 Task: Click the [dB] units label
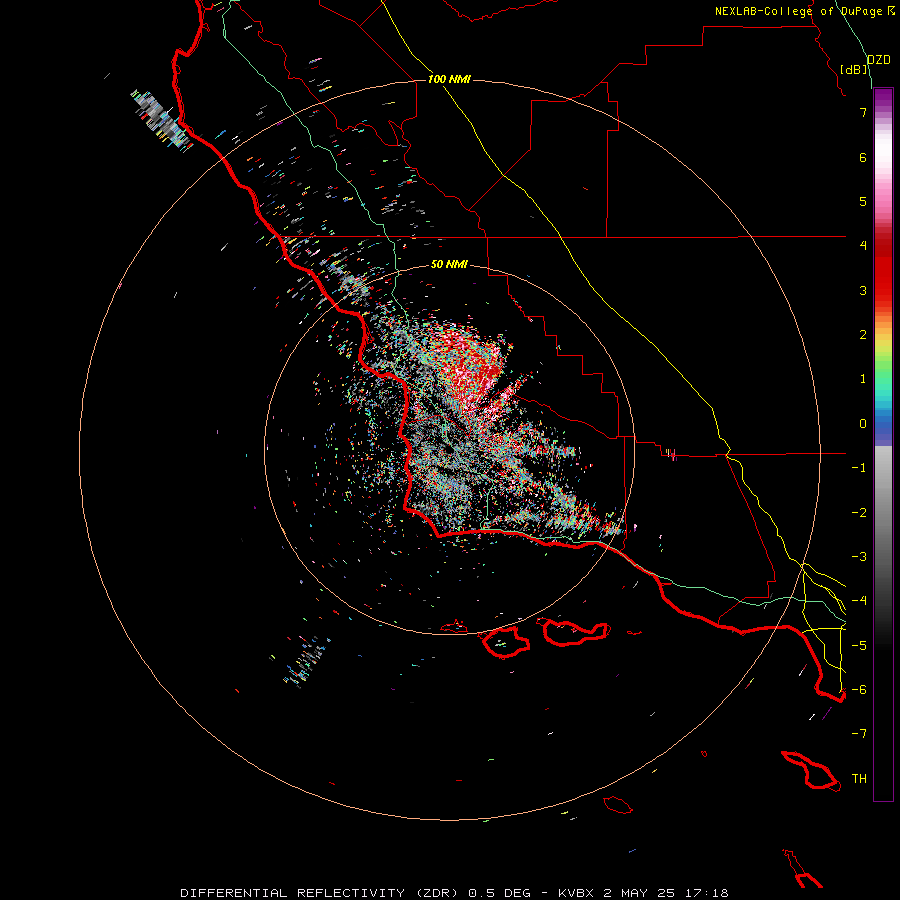854,69
